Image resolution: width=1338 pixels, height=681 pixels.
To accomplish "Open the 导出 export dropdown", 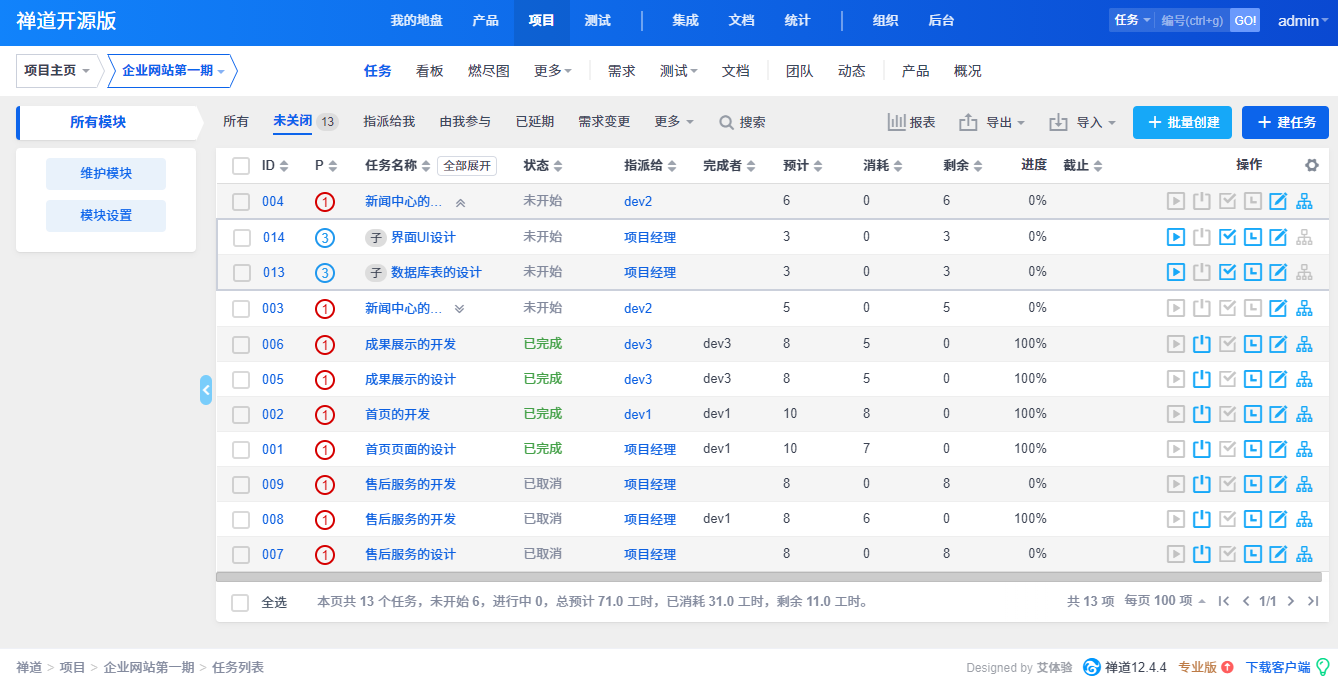I will [992, 122].
